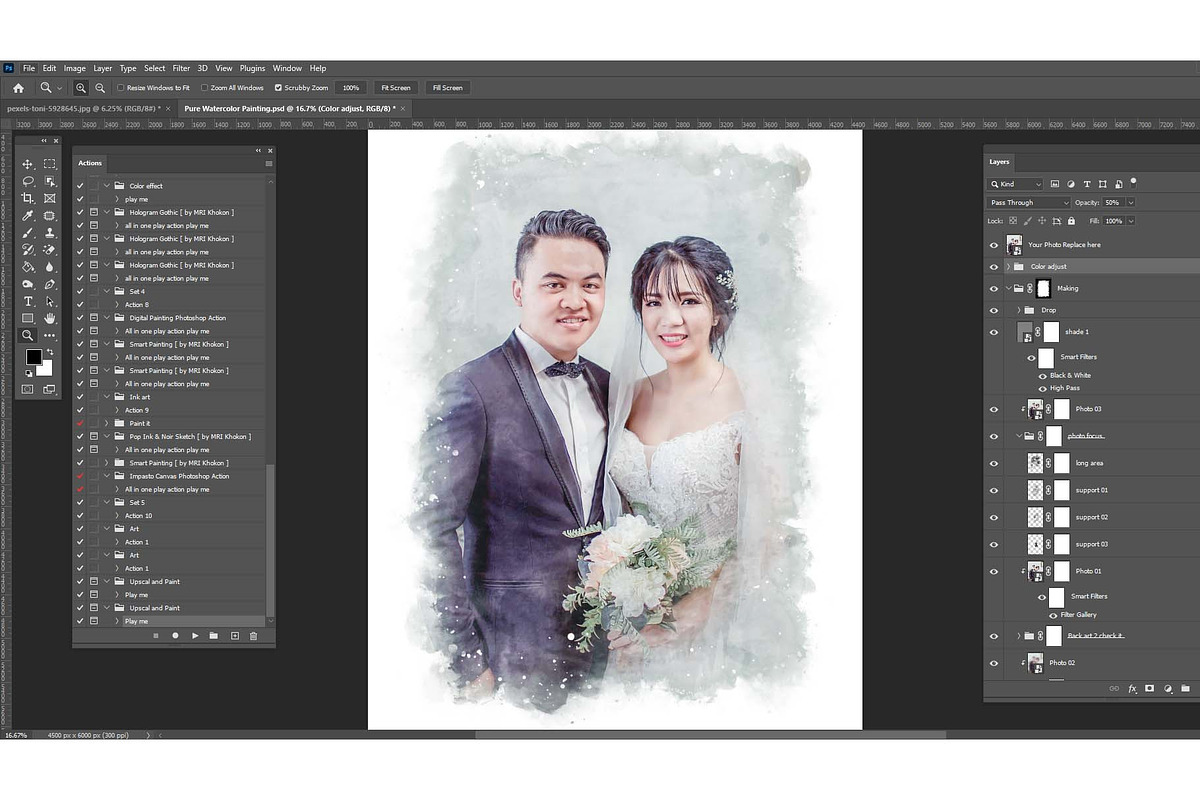Viewport: 1200px width, 800px height.
Task: Toggle the red checkmark beside Paint it
Action: (80, 423)
